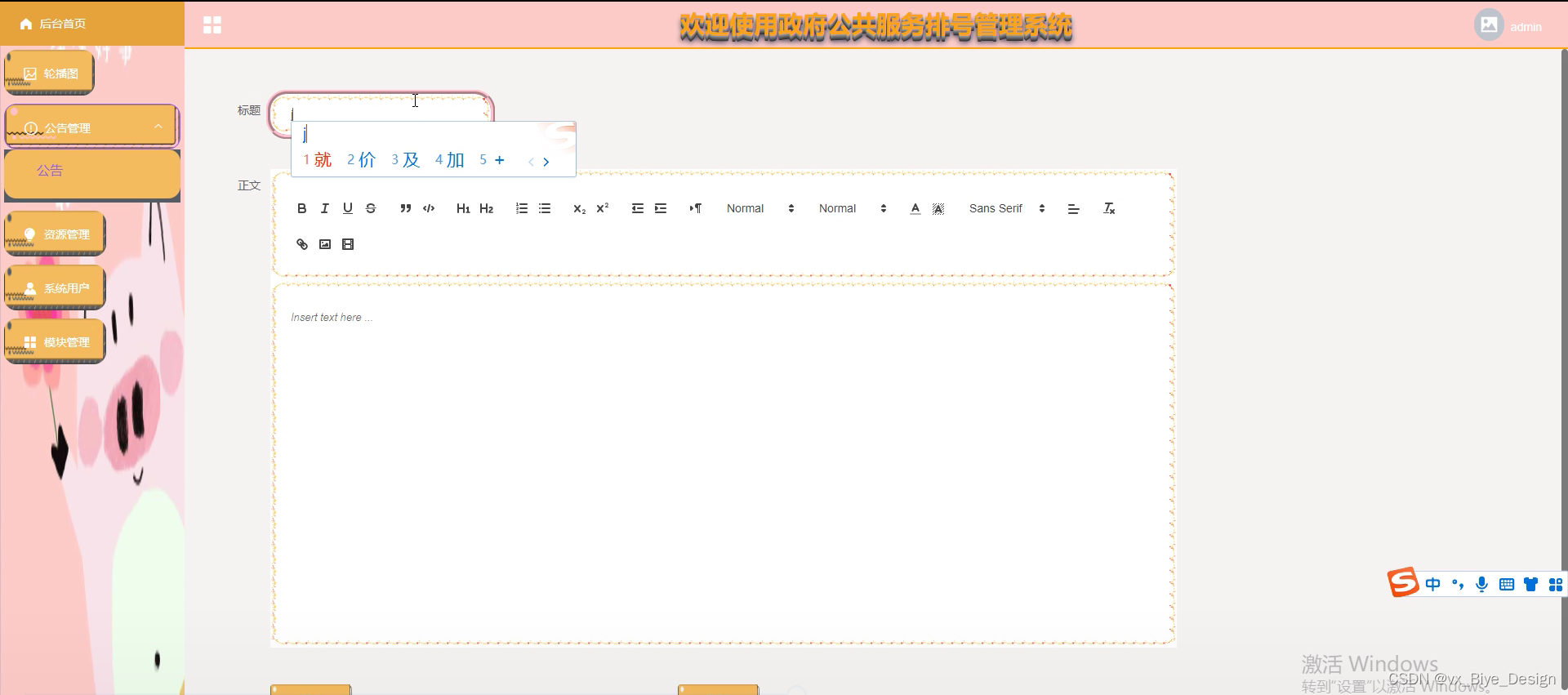Toggle sidebar with grid icon
1568x695 pixels.
tap(212, 25)
